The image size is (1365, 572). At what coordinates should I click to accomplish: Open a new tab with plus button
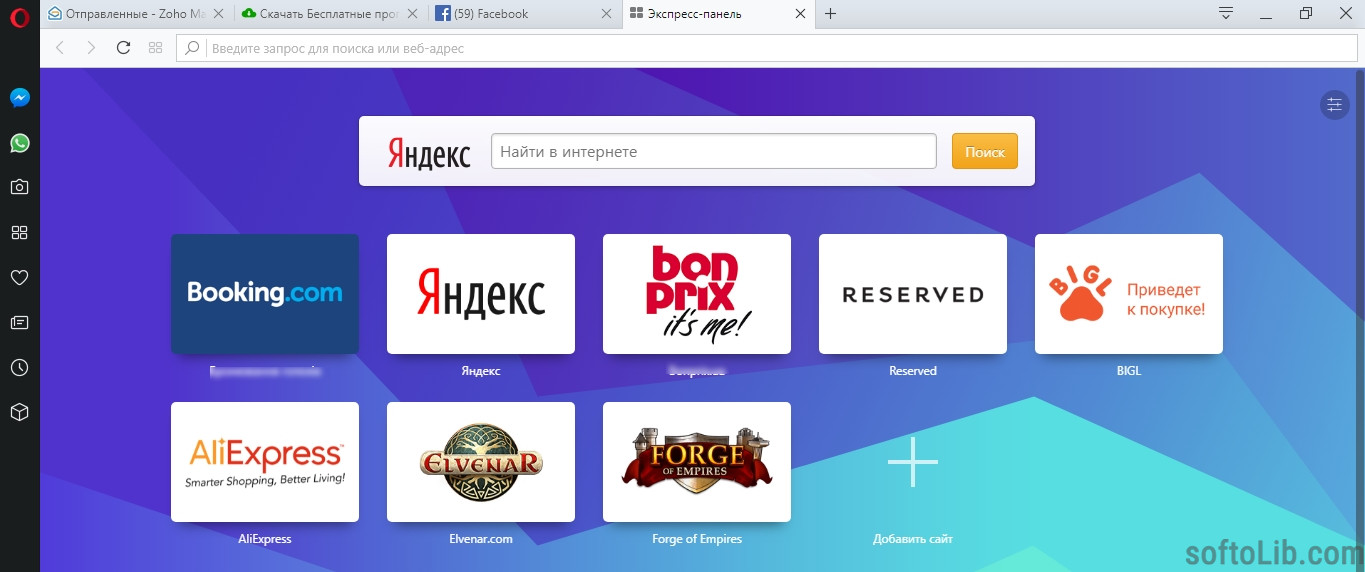point(830,14)
